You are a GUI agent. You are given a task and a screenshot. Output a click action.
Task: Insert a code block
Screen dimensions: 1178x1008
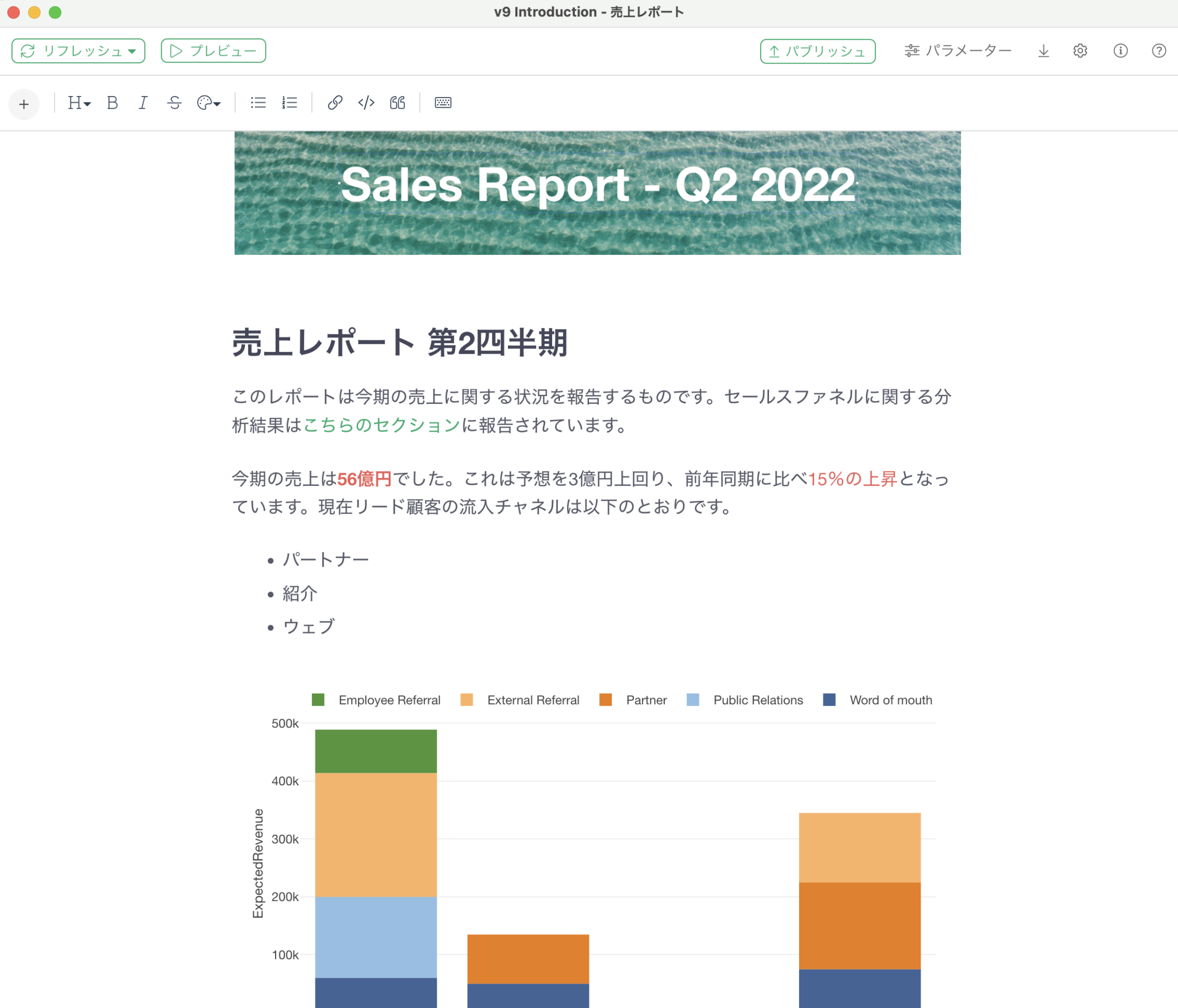[x=366, y=103]
